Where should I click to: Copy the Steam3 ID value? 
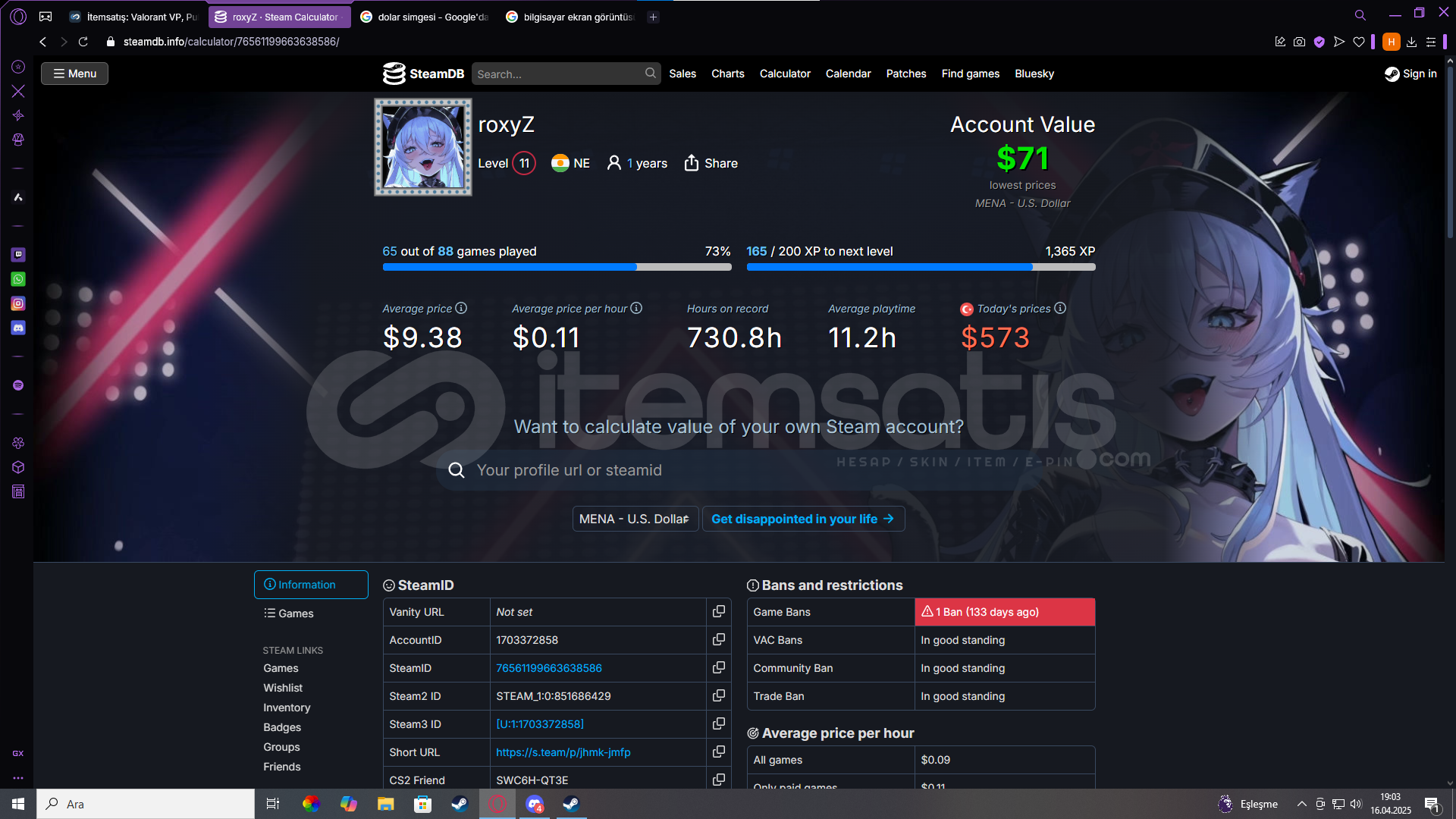[719, 723]
